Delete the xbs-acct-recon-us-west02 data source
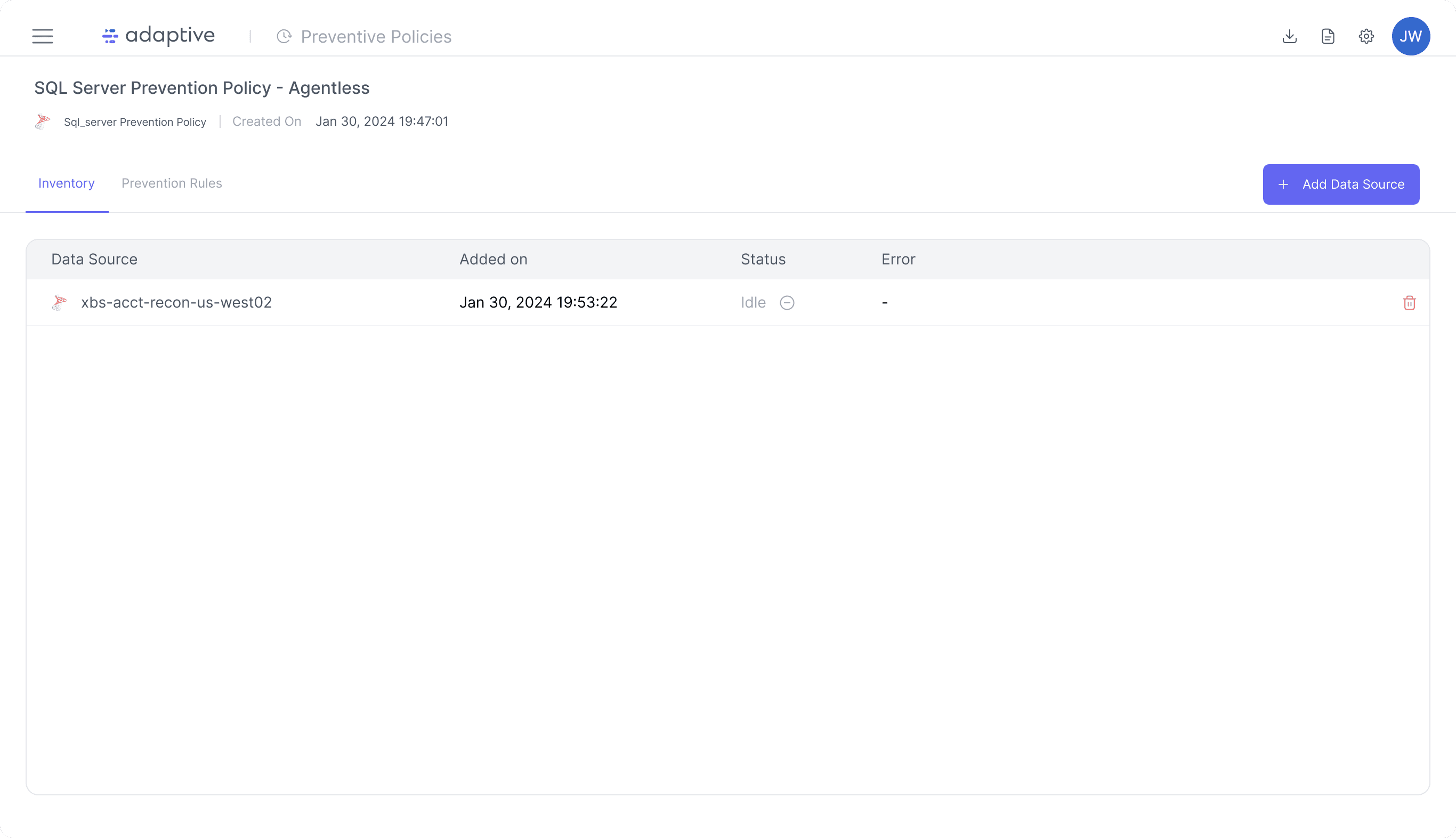Viewport: 1456px width, 838px height. pyautogui.click(x=1409, y=303)
